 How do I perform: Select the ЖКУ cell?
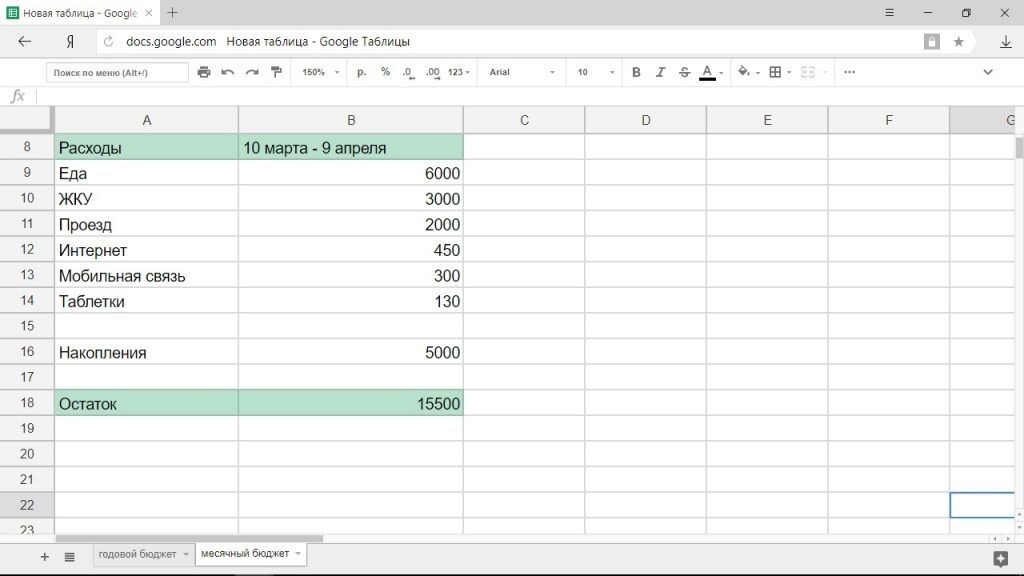point(146,199)
